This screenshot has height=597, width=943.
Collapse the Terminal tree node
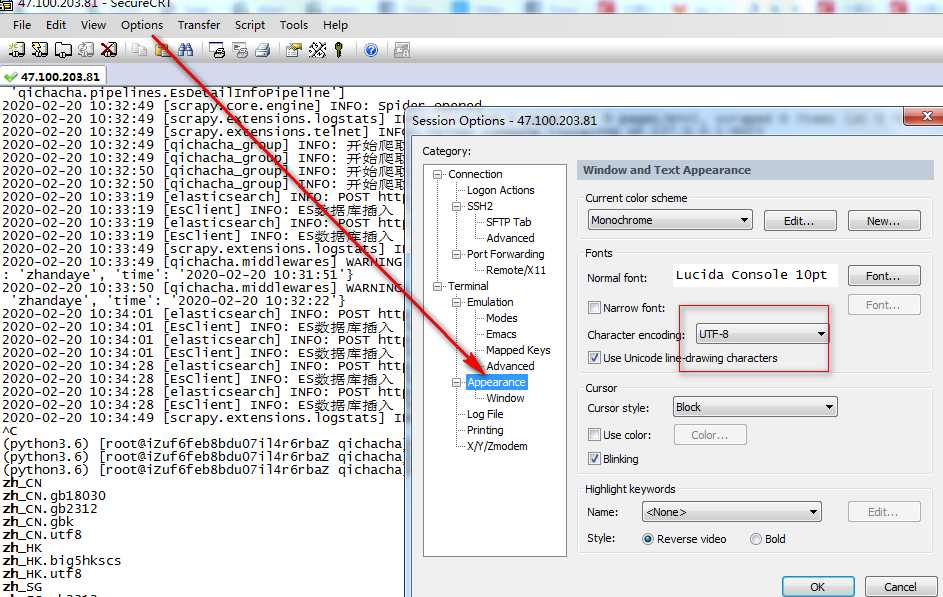coord(437,286)
